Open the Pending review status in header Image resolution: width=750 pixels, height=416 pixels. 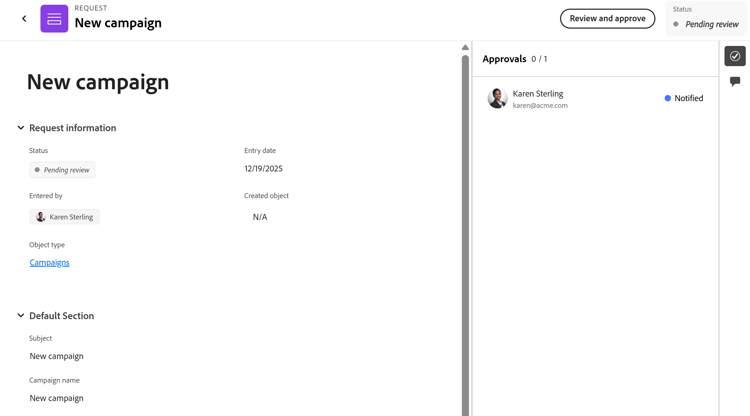[706, 19]
